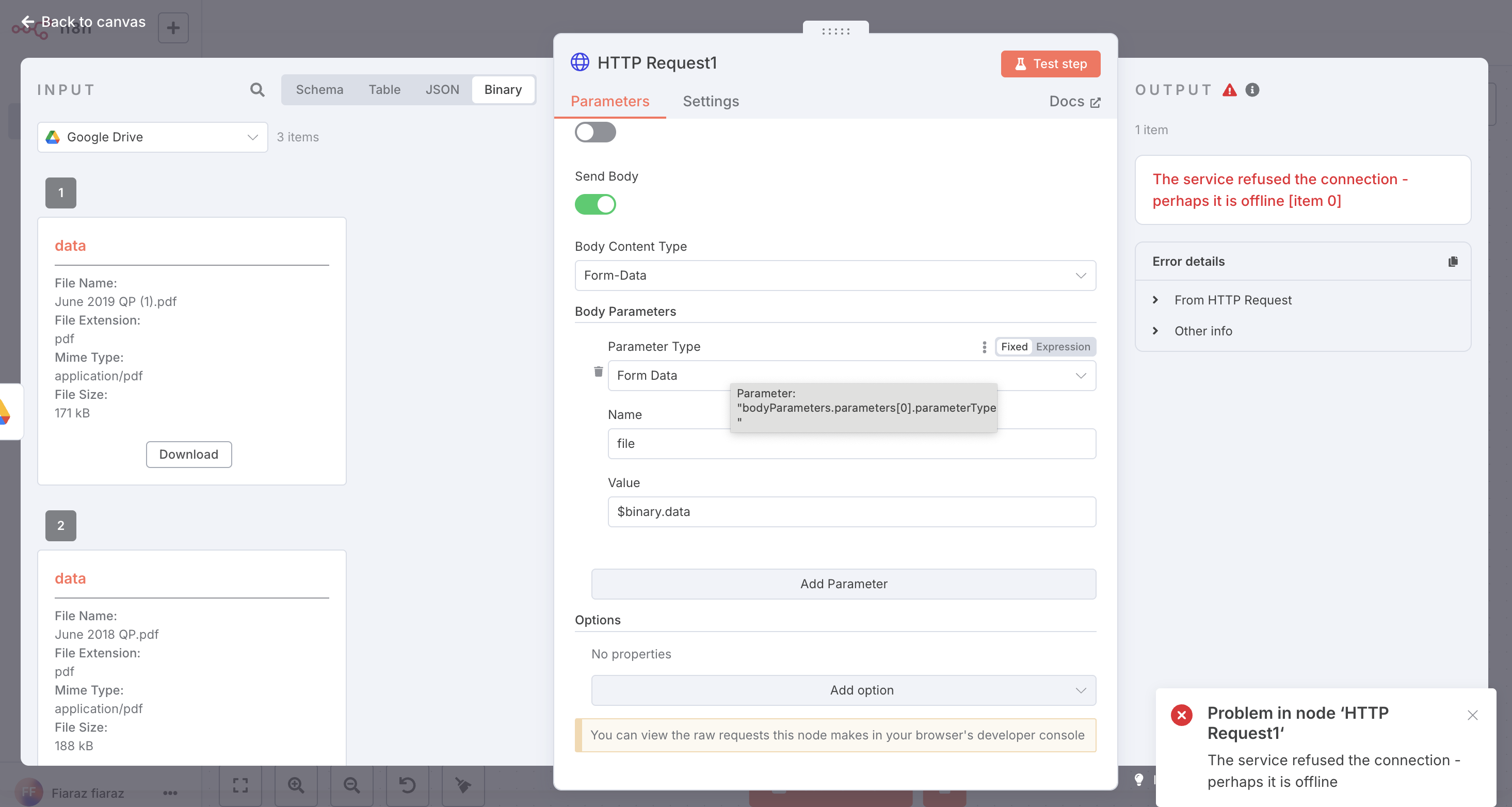The image size is (1512, 807).
Task: Switch to the Settings tab
Action: [x=710, y=102]
